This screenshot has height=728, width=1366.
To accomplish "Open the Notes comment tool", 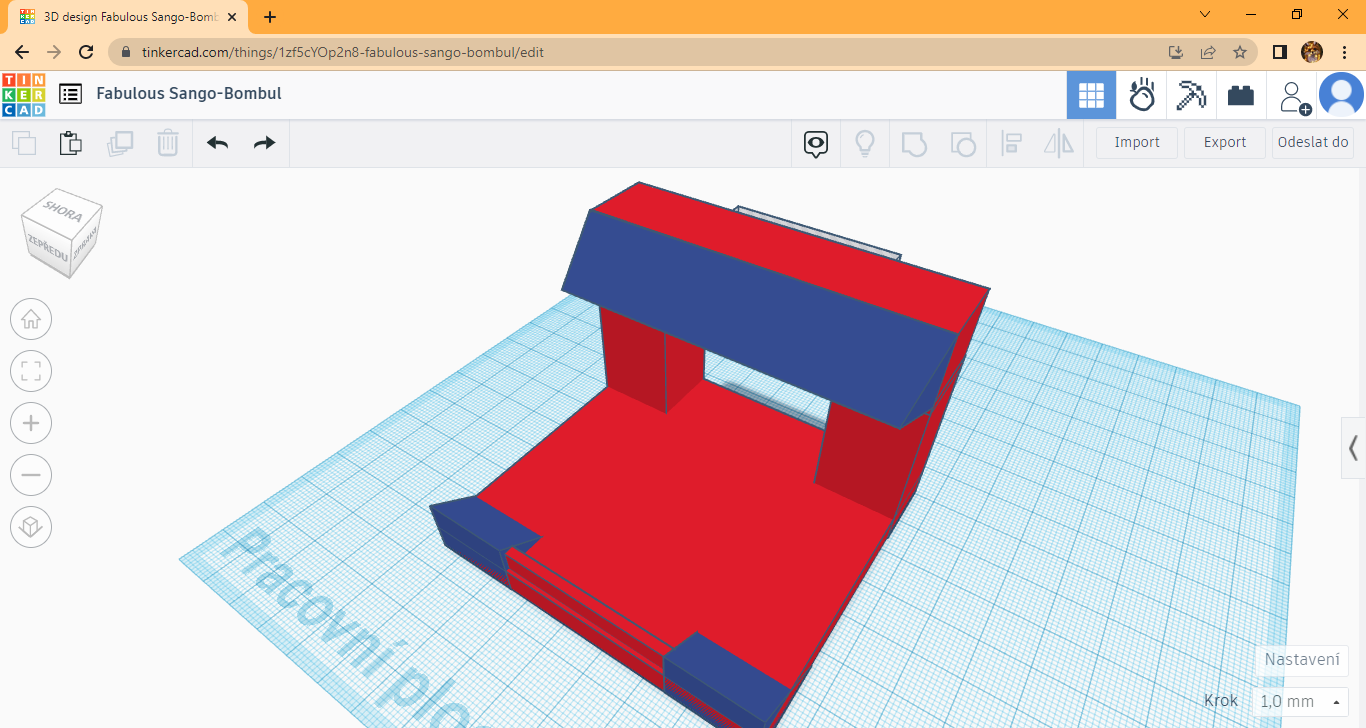I will 815,143.
